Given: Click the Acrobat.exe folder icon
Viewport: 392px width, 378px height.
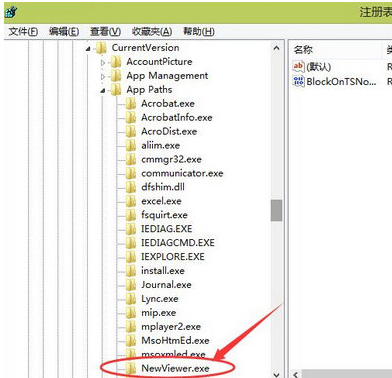Looking at the screenshot, I should 131,104.
